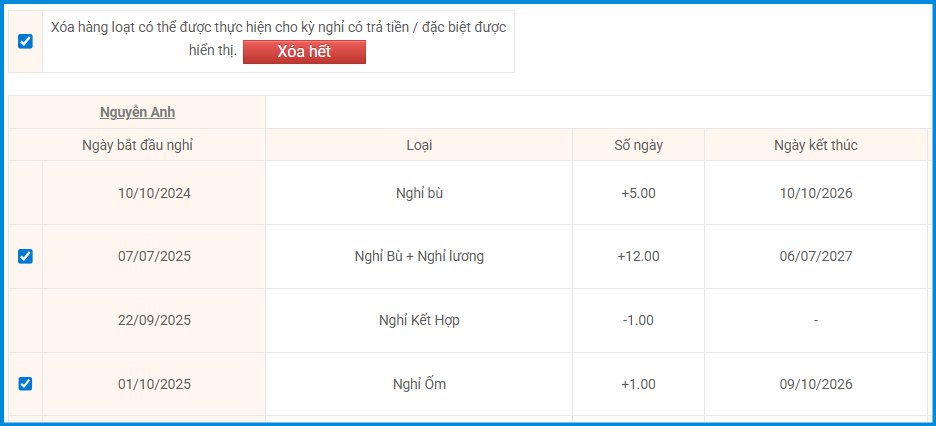Open the Nguyễn Anh employee link
The width and height of the screenshot is (936, 426).
click(x=137, y=112)
